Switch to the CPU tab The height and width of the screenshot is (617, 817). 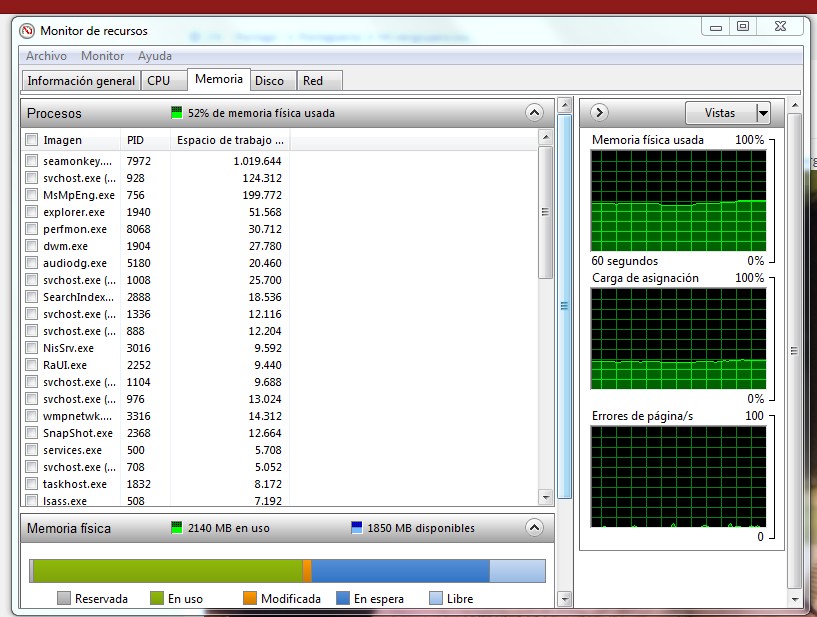pyautogui.click(x=158, y=81)
